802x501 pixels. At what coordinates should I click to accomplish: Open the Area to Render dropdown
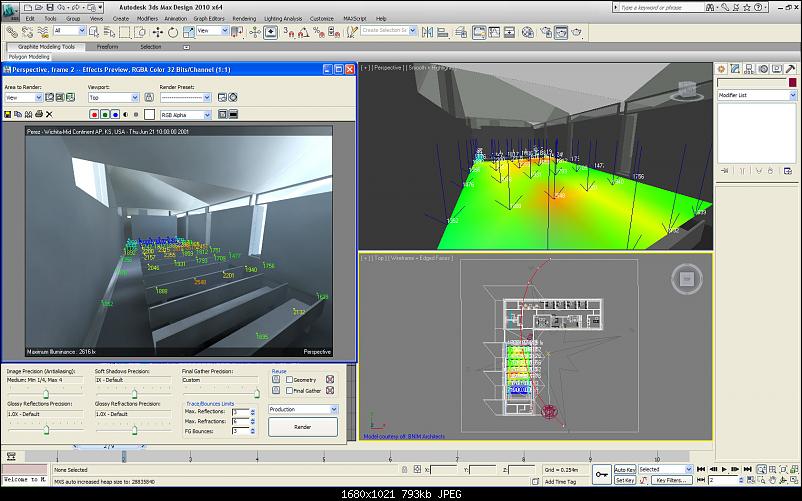pyautogui.click(x=25, y=99)
